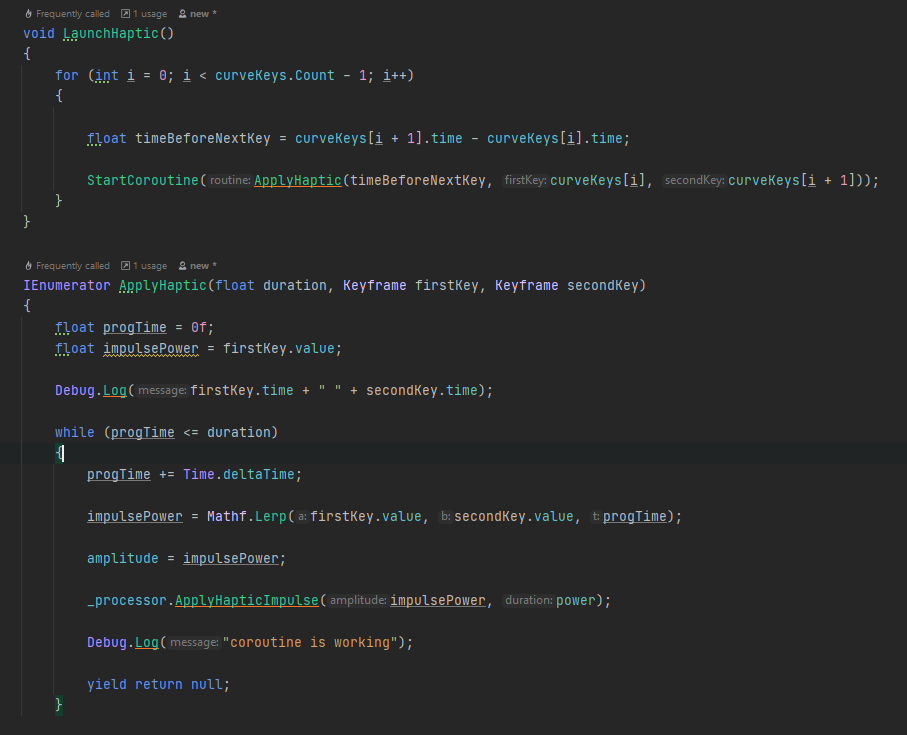Click the while loop's opening brace
907x735 pixels.
pos(59,453)
